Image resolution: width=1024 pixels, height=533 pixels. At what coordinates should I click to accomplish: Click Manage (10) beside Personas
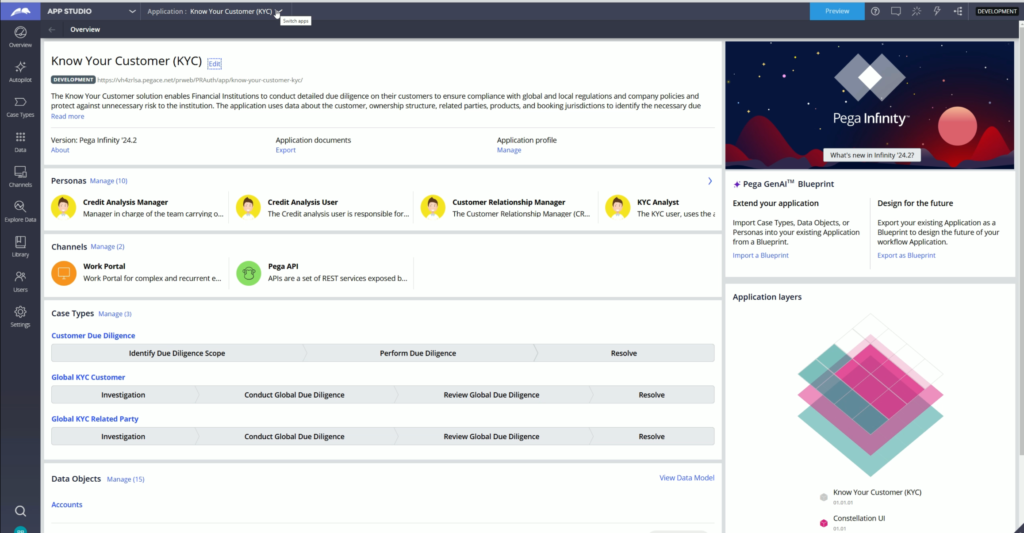108,181
